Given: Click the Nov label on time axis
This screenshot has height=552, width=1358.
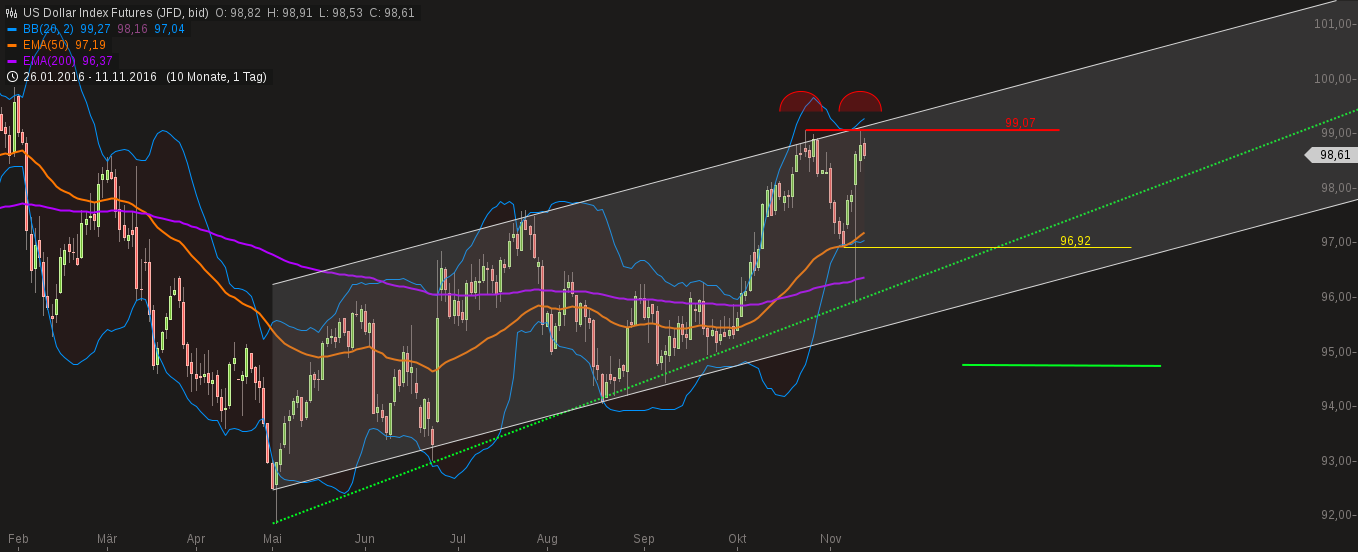Looking at the screenshot, I should (831, 539).
